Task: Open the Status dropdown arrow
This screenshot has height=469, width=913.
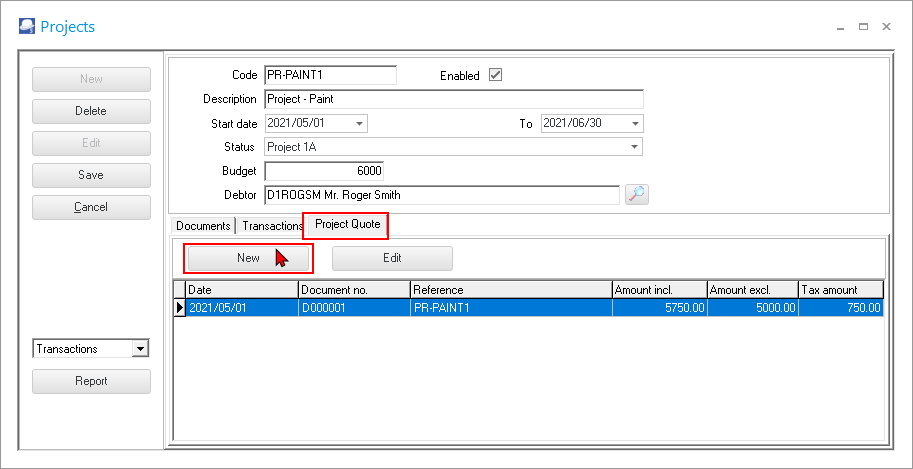Action: pos(635,147)
